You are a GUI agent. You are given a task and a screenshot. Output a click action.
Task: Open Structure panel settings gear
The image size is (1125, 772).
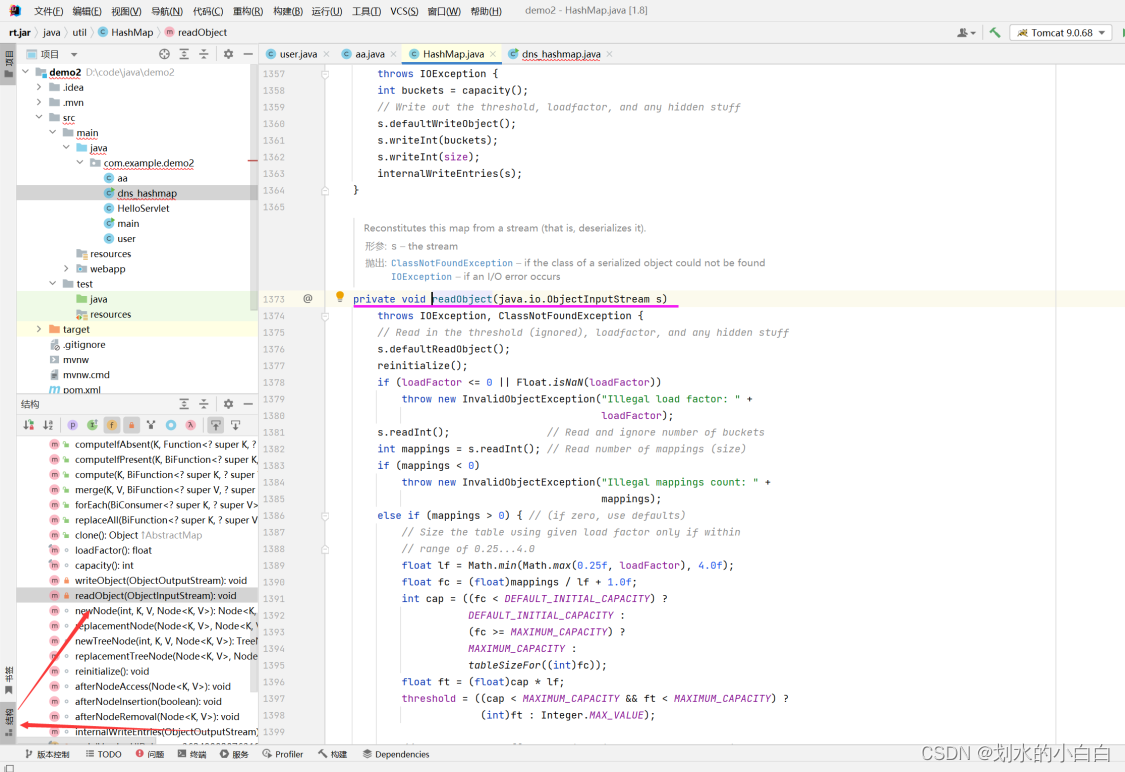coord(228,404)
